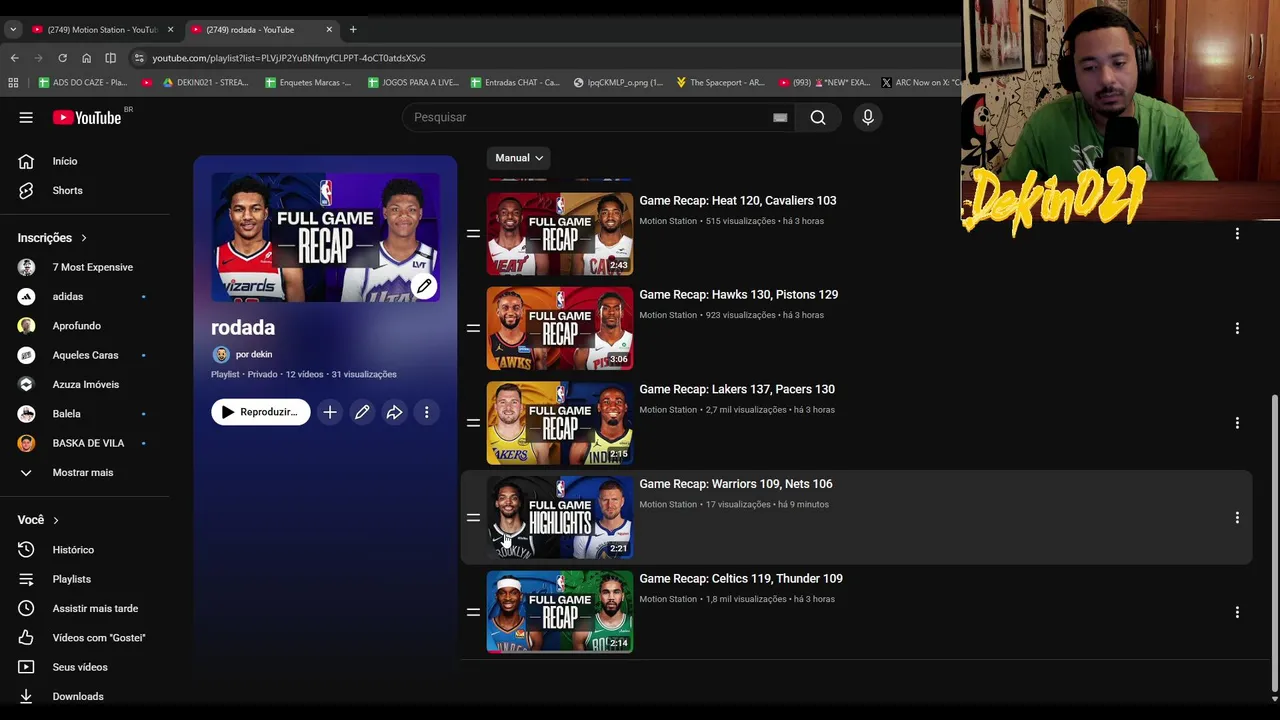Viewport: 1280px width, 720px height.
Task: Click the browser address bar URL
Action: 289,58
